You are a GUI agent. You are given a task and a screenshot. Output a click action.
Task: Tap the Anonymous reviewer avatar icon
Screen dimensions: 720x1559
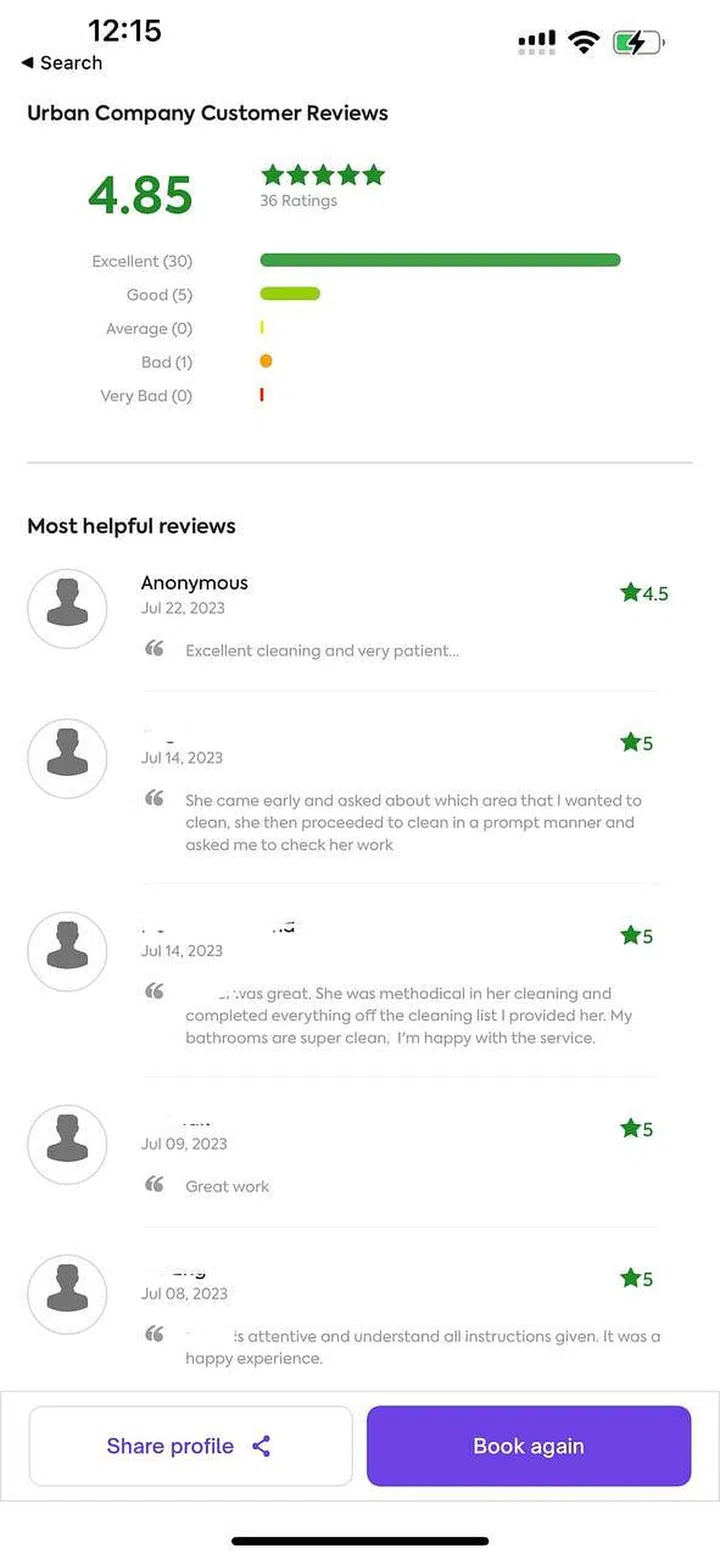(x=67, y=609)
